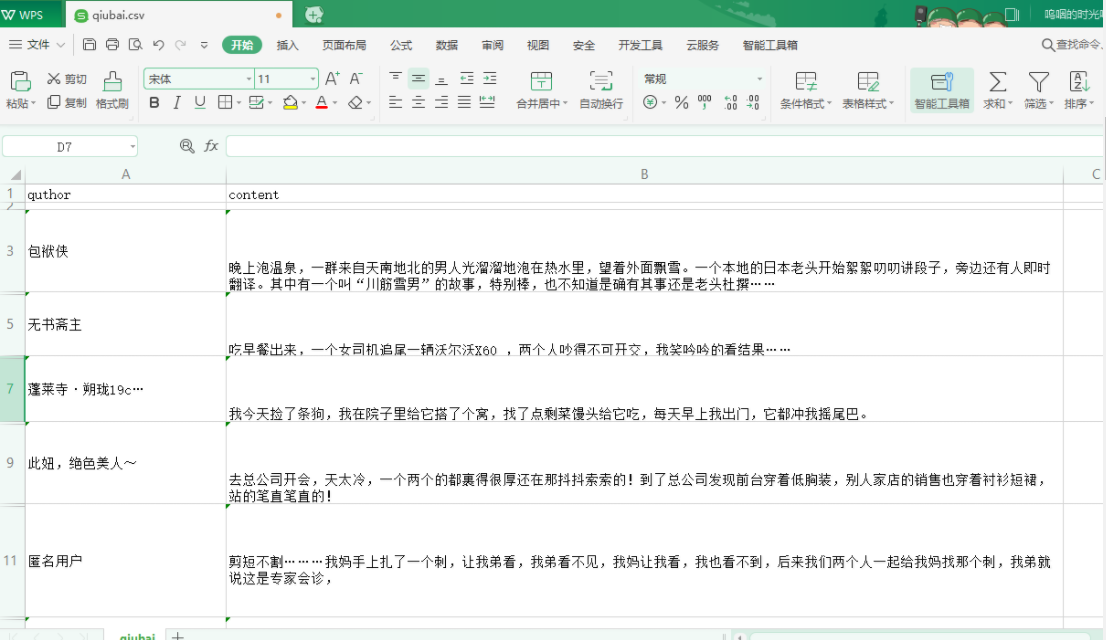This screenshot has height=640, width=1106.
Task: Open the font size 11 dropdown
Action: tap(312, 79)
